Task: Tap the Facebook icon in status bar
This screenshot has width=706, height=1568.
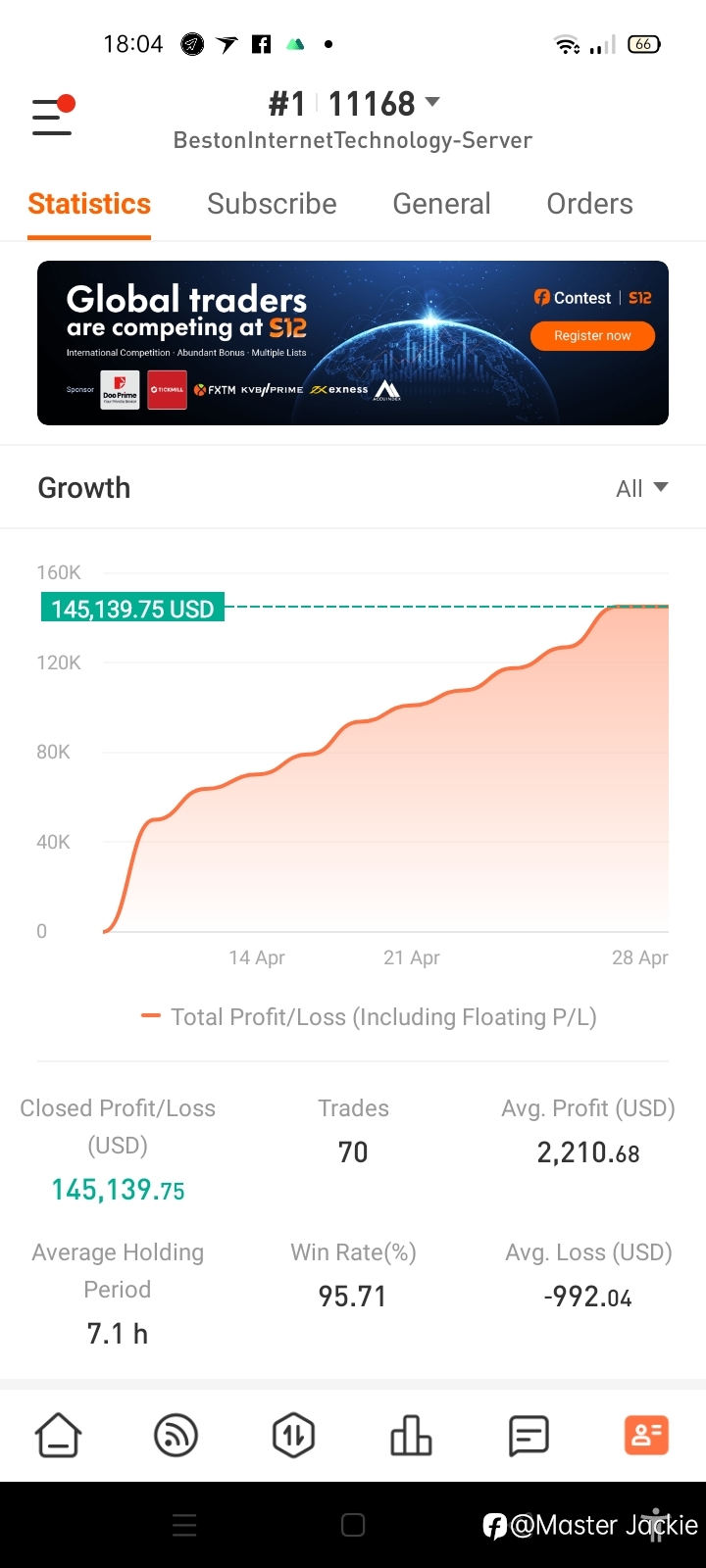Action: 261,44
